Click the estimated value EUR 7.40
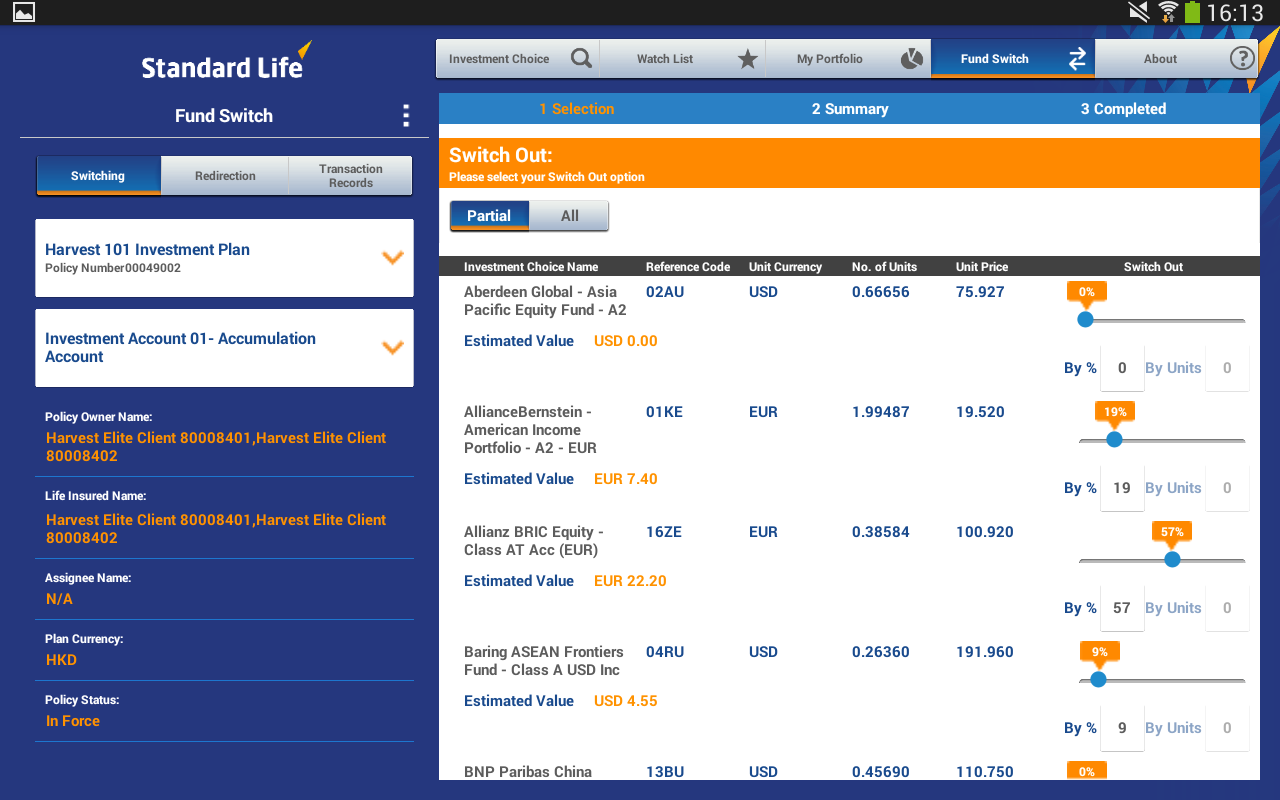Screen dimensions: 1280x800 [x=626, y=479]
